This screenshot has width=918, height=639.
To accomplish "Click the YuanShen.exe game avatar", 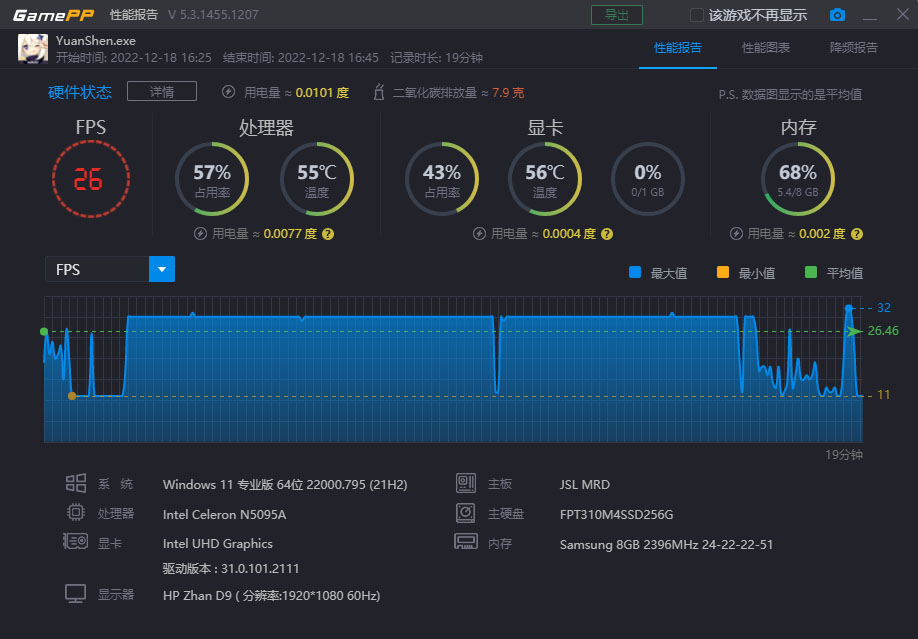I will 31,49.
